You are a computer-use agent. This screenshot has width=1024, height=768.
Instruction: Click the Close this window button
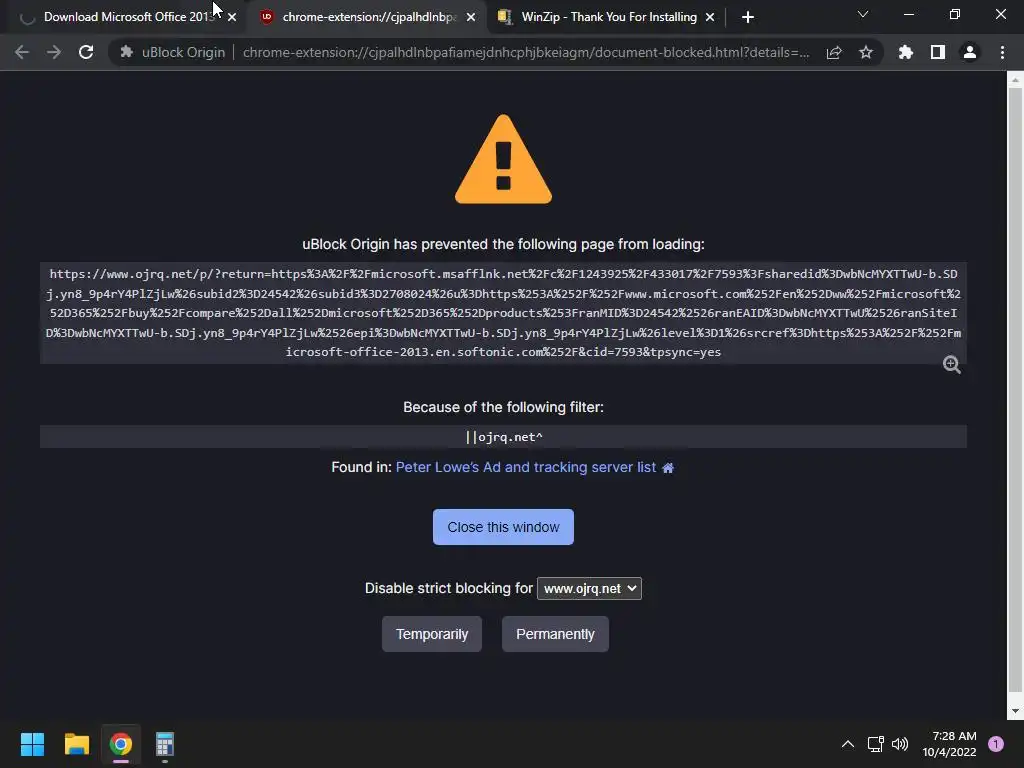pyautogui.click(x=503, y=527)
